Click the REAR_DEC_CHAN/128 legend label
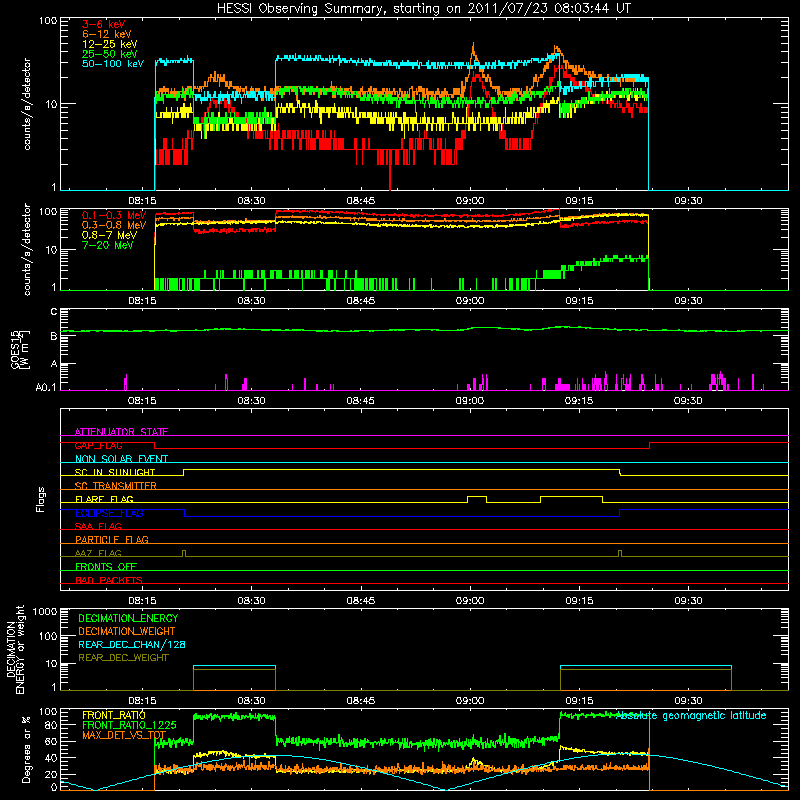Image resolution: width=800 pixels, height=800 pixels. (132, 644)
